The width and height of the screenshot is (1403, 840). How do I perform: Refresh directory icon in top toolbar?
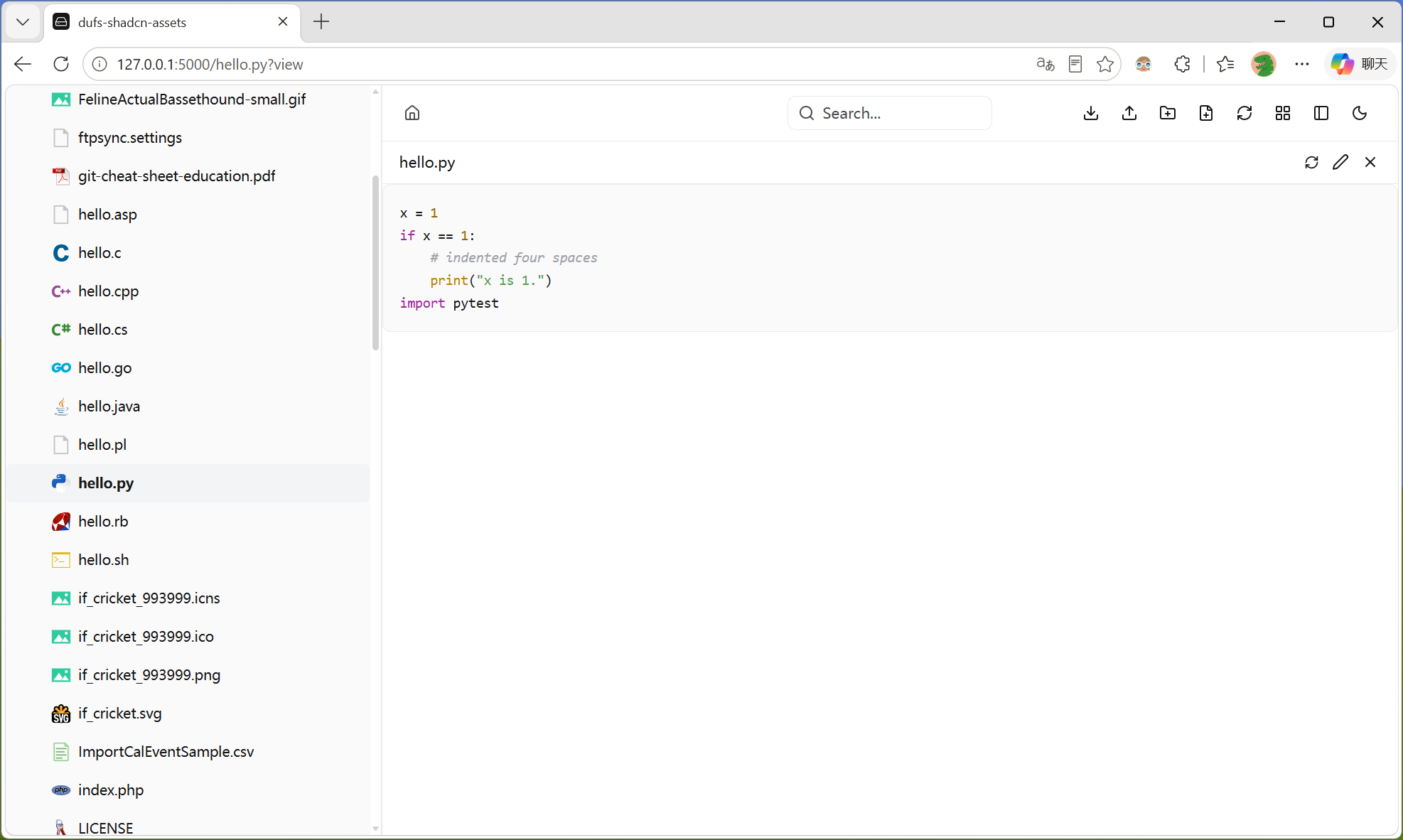tap(1245, 113)
